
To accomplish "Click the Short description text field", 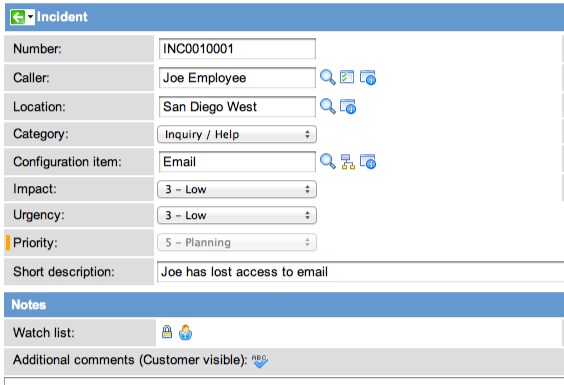I will pyautogui.click(x=360, y=272).
